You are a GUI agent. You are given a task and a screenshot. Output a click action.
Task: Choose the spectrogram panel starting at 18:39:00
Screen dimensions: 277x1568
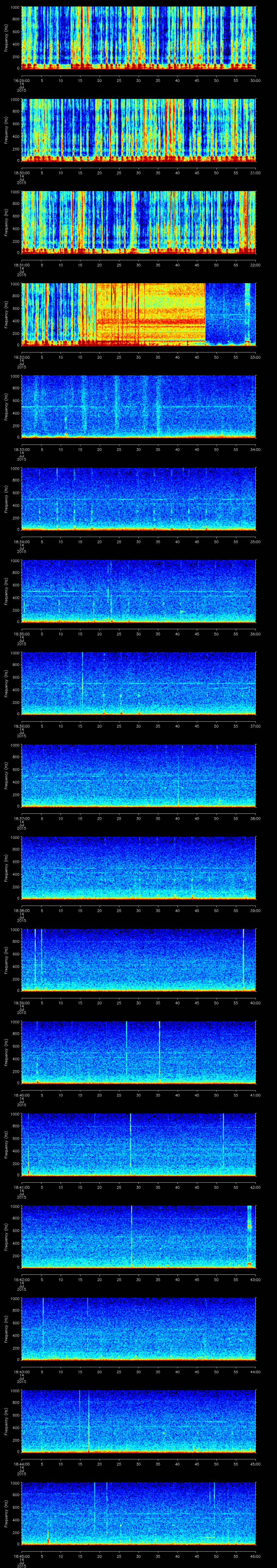pos(138,960)
